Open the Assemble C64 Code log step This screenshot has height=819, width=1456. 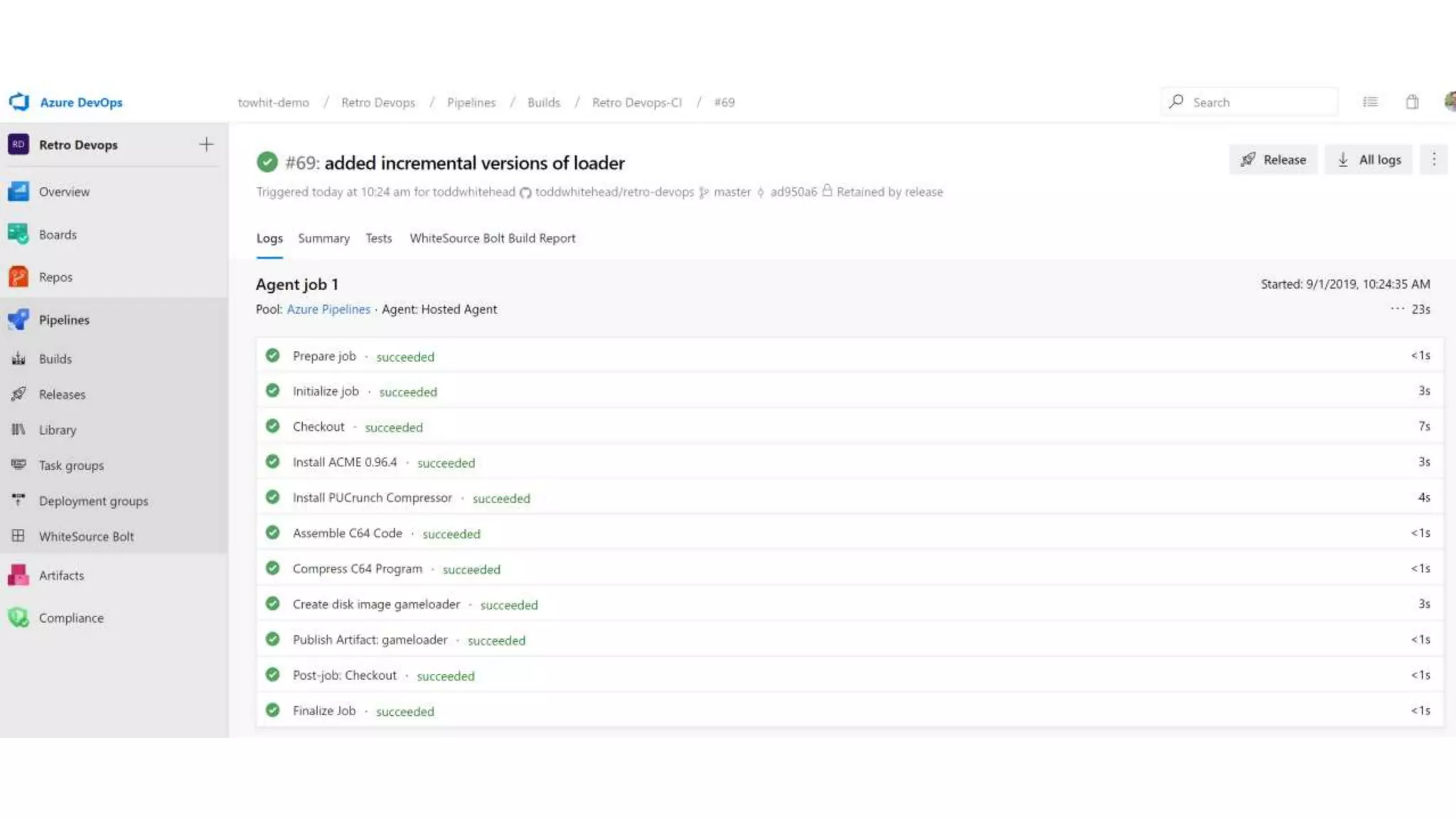point(347,533)
